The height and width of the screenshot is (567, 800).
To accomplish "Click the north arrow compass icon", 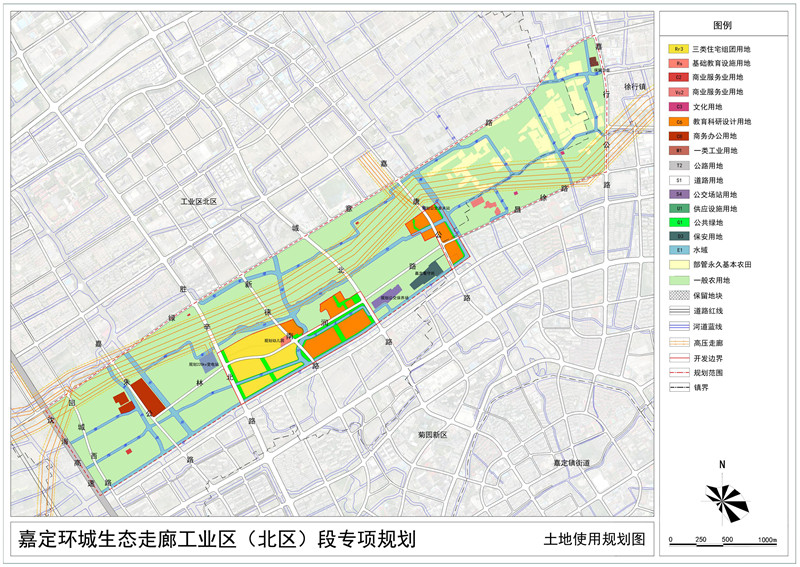I will click(723, 494).
